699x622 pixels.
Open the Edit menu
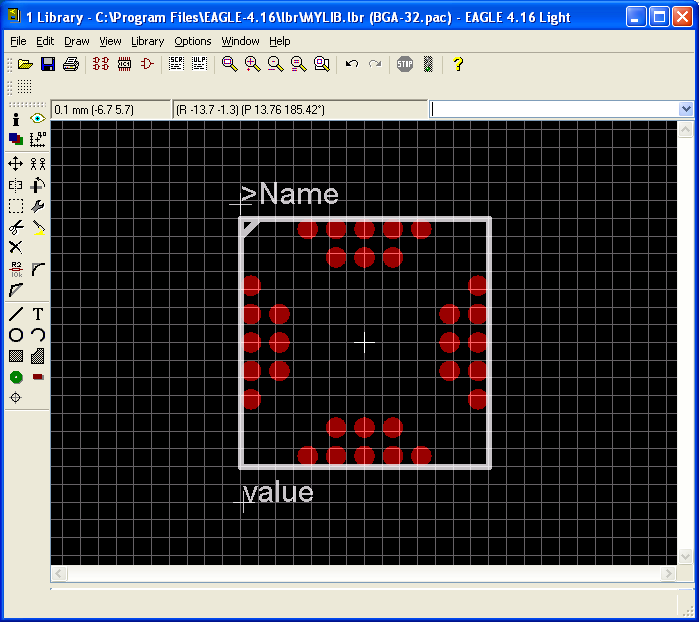(x=45, y=41)
